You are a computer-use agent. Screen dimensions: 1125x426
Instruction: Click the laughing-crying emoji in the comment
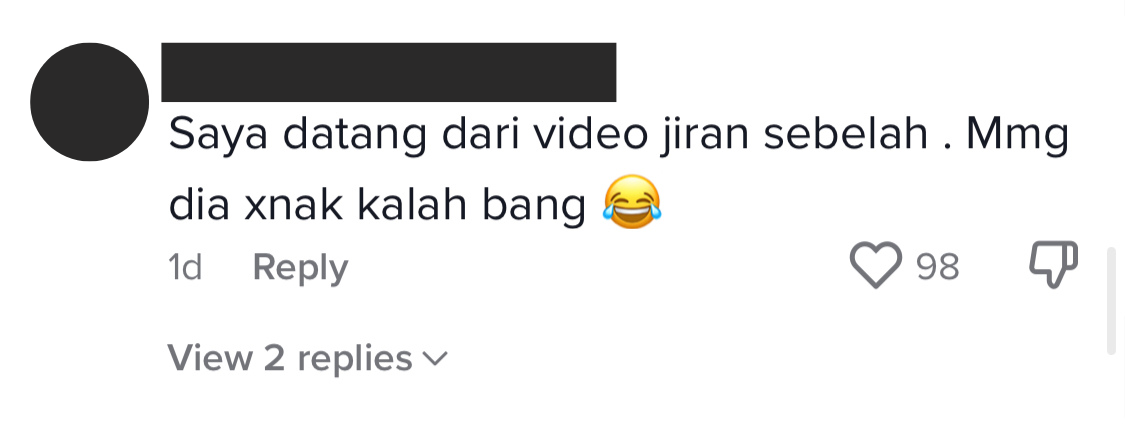coord(631,203)
